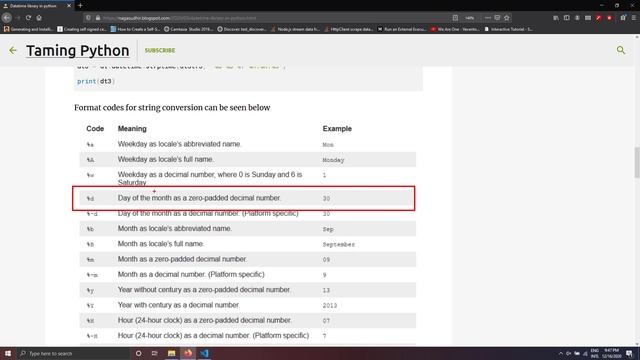Click the tracking protection shield icon

88,18
